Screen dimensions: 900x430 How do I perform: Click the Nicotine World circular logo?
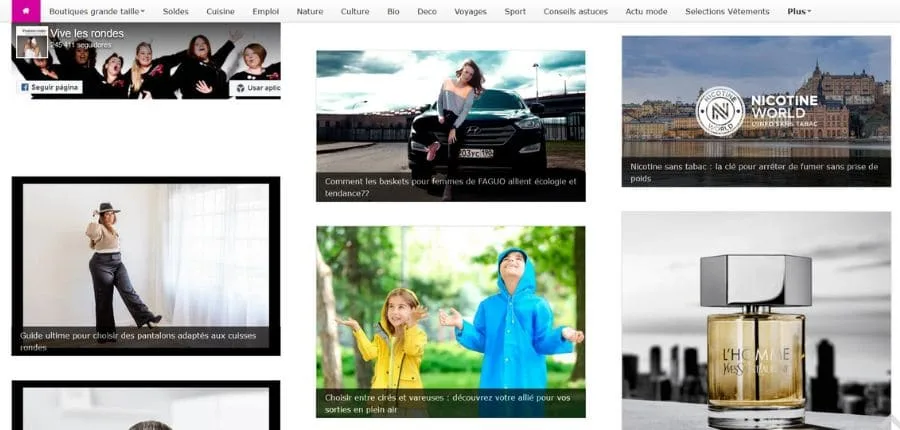720,110
